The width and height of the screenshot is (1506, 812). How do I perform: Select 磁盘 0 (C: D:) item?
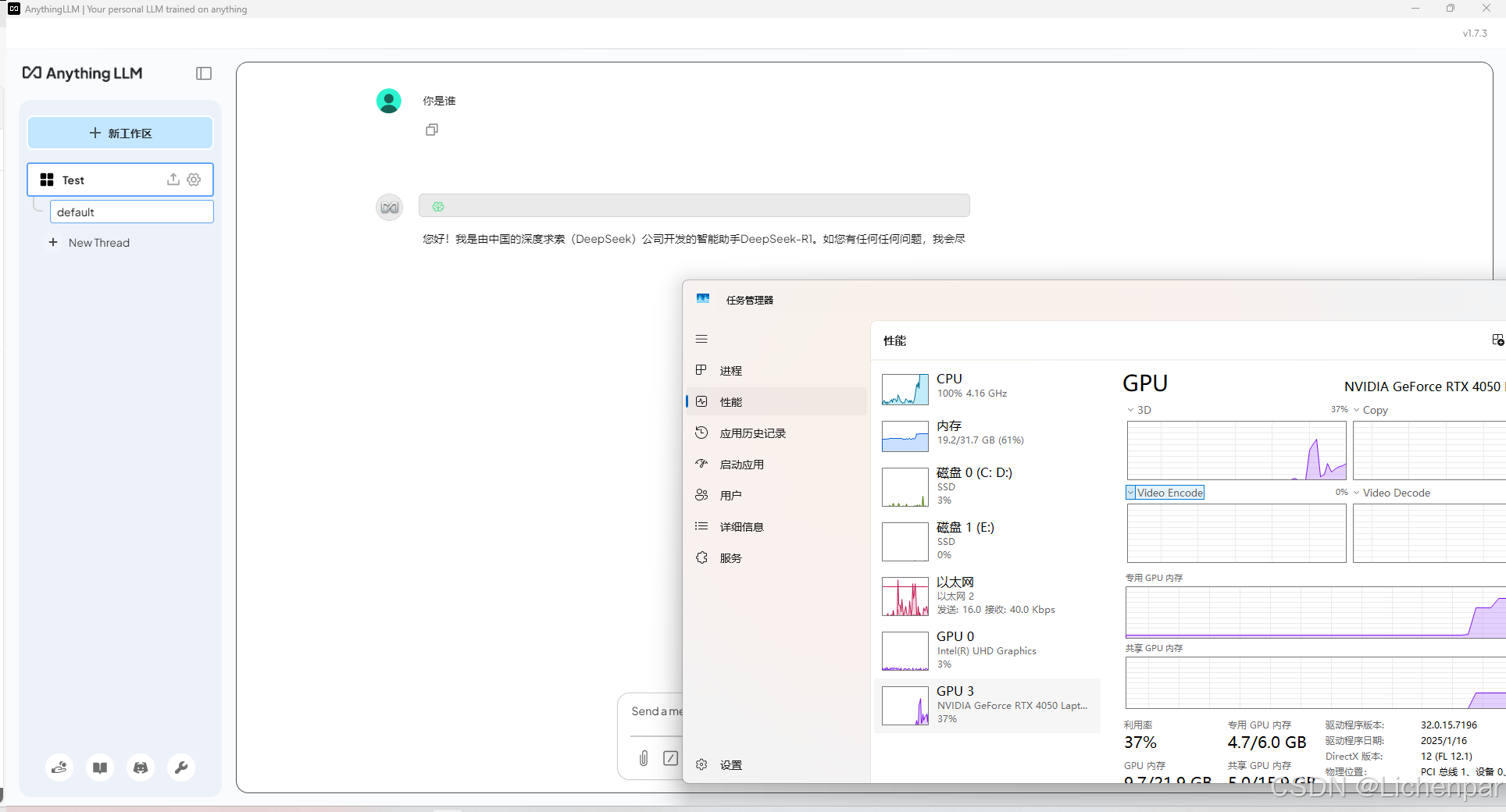(987, 486)
